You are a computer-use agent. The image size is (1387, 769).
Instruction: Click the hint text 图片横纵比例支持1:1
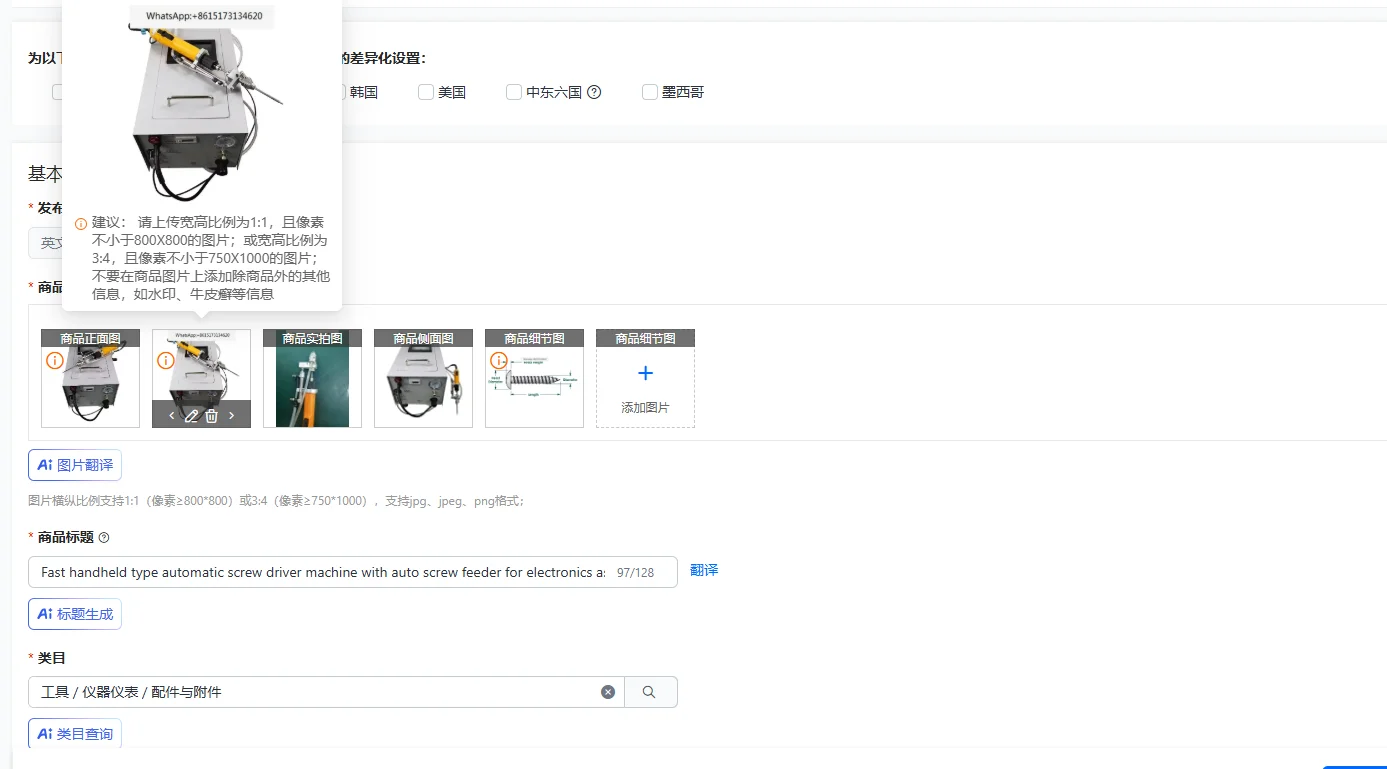[x=277, y=501]
